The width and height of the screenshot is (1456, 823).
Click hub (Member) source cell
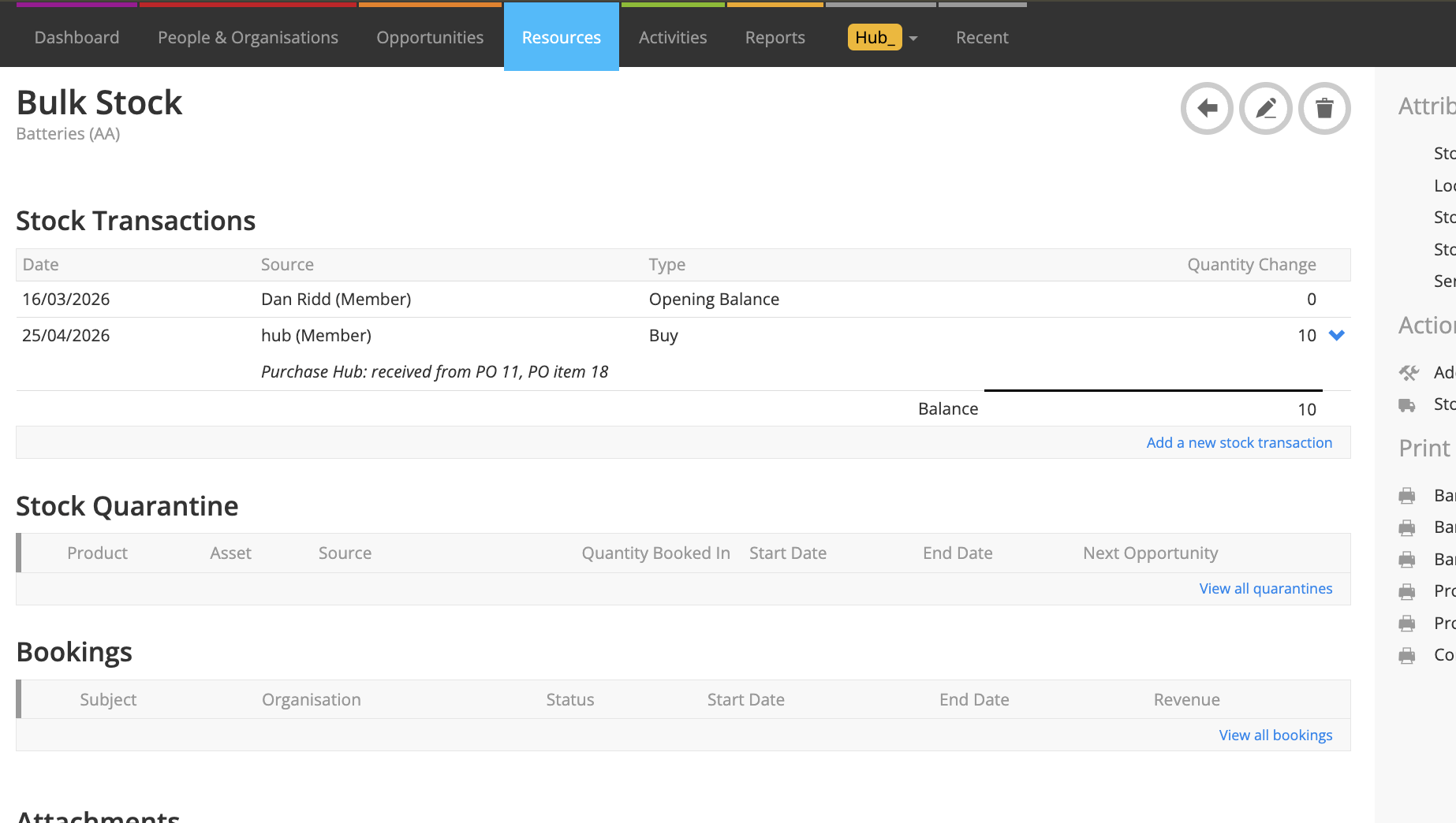click(316, 335)
